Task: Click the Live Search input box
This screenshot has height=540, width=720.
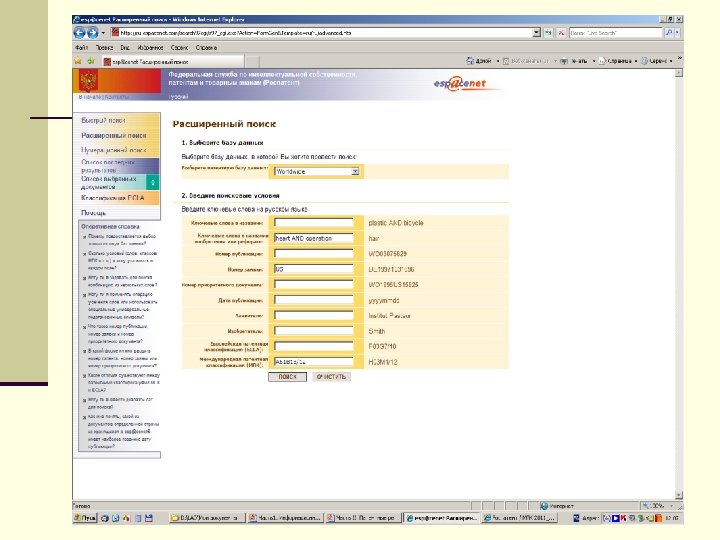Action: coord(615,33)
